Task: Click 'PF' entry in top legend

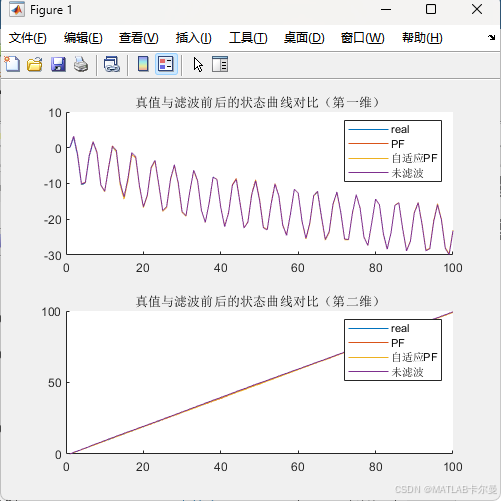Action: [397, 144]
